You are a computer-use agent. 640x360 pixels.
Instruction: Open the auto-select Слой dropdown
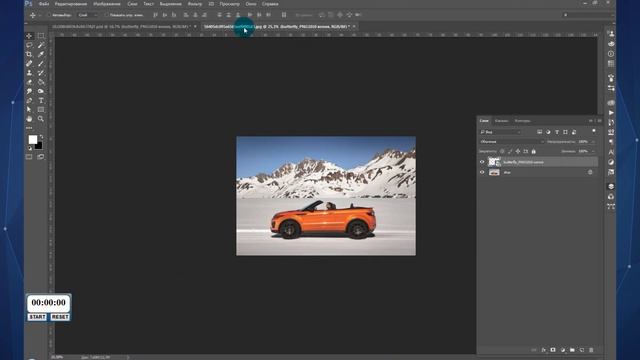(x=87, y=15)
